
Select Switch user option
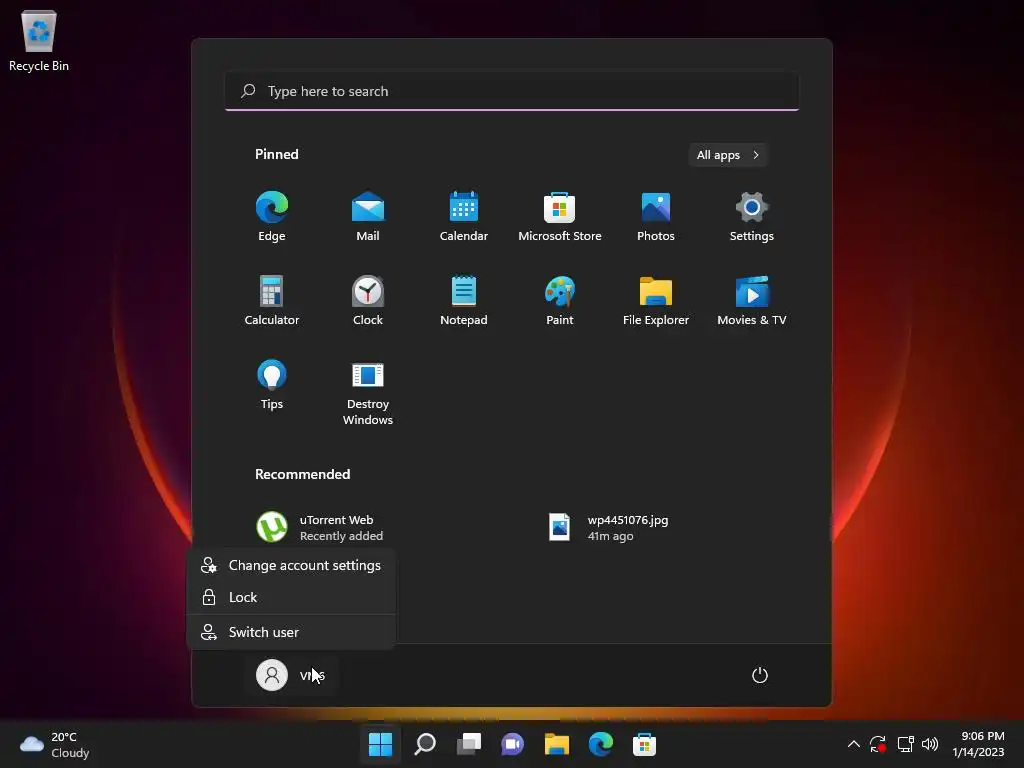(x=291, y=632)
